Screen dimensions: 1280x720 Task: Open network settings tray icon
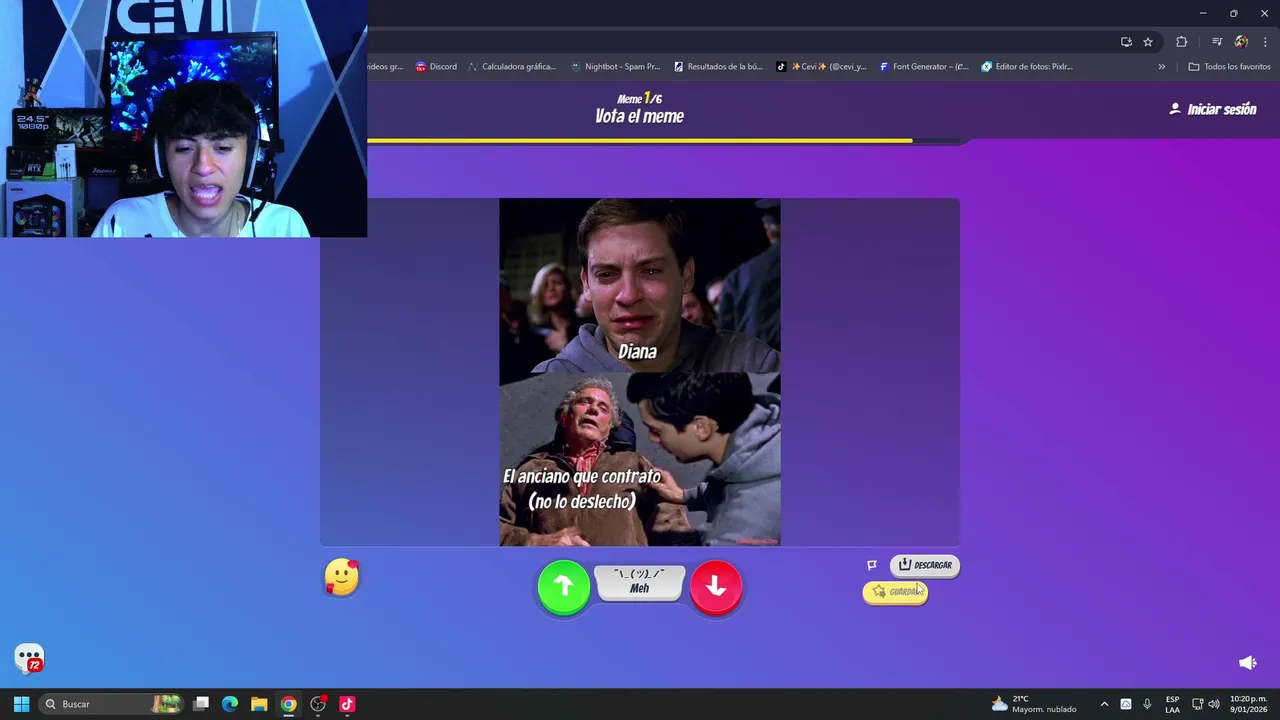[1198, 704]
